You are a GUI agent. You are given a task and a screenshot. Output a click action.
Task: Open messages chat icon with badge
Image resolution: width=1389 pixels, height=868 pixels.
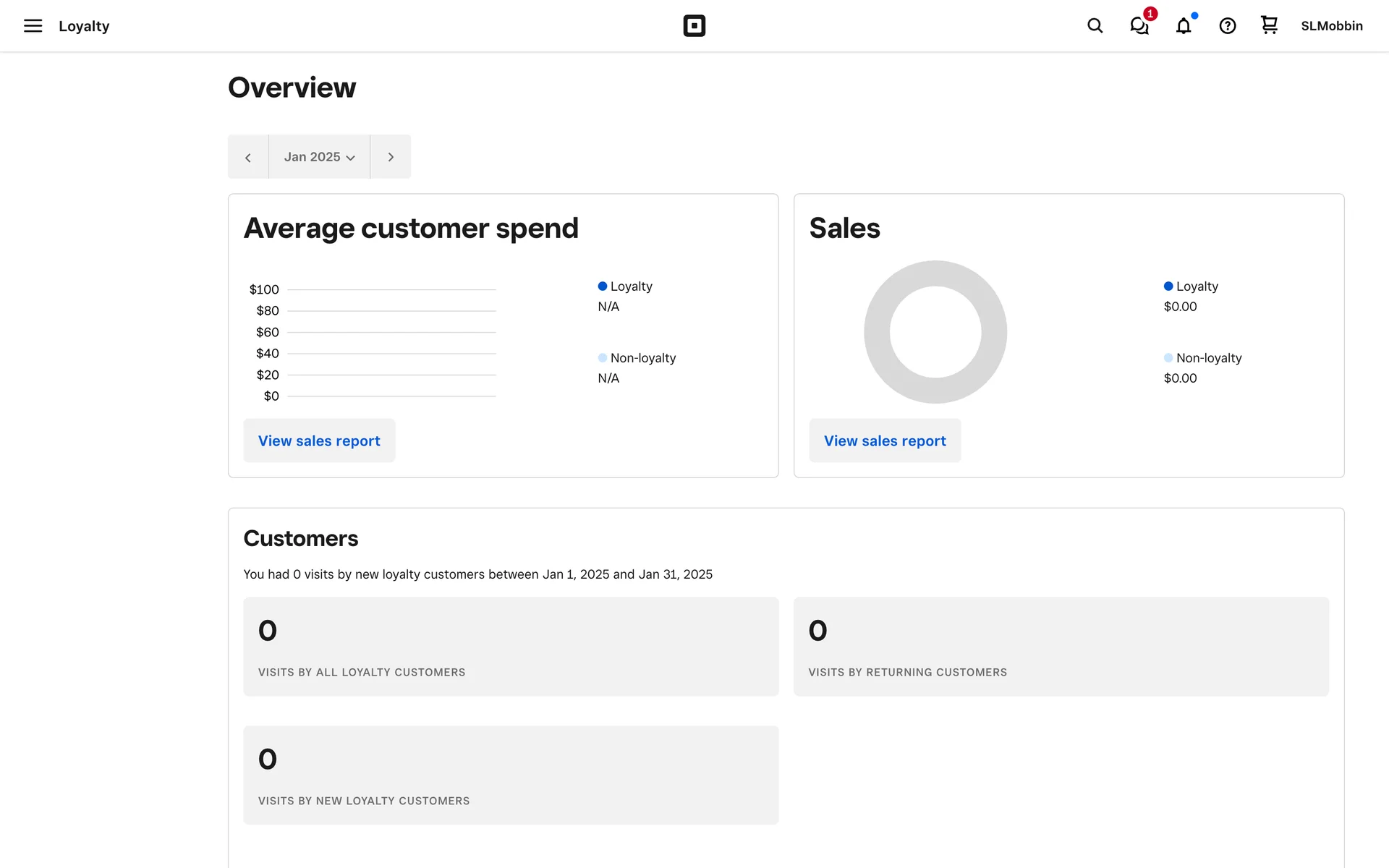click(1139, 26)
